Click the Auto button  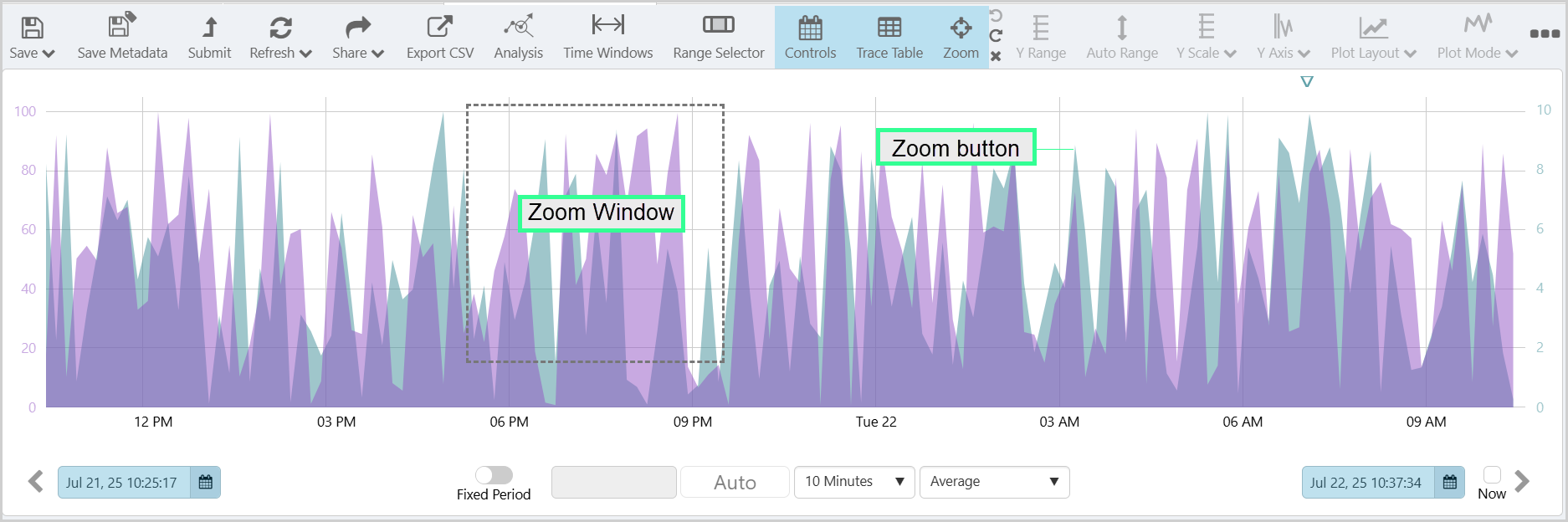click(735, 483)
